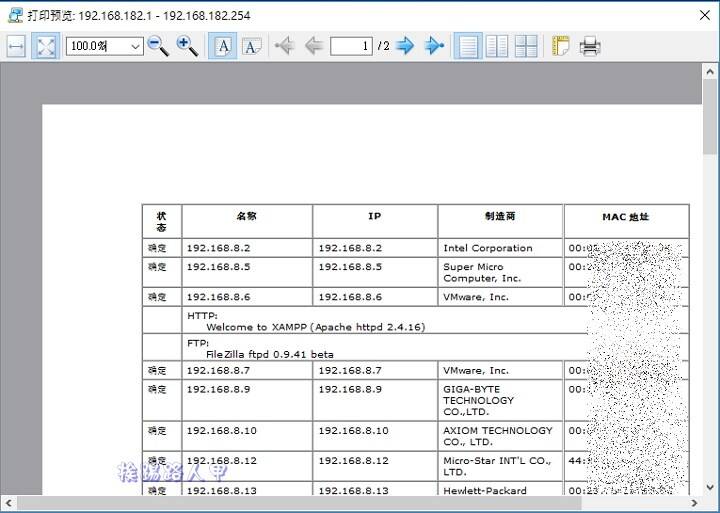The height and width of the screenshot is (513, 720).
Task: Close the print preview window
Action: 705,15
